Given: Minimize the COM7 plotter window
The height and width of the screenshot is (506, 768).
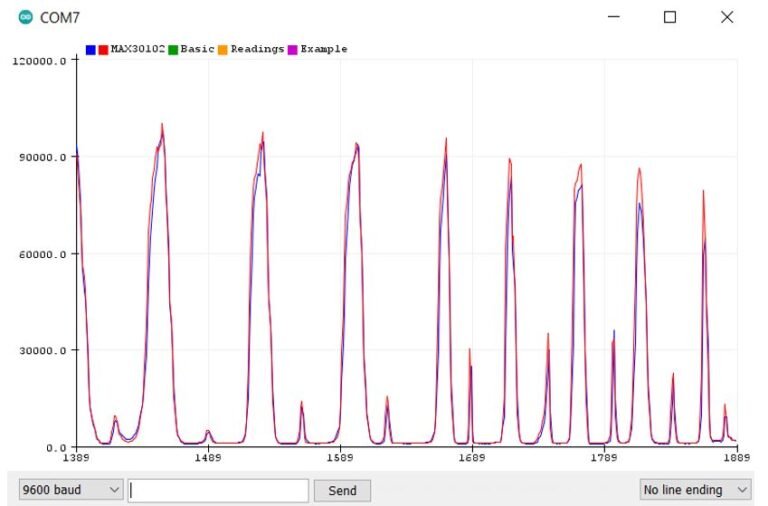Looking at the screenshot, I should tap(613, 17).
